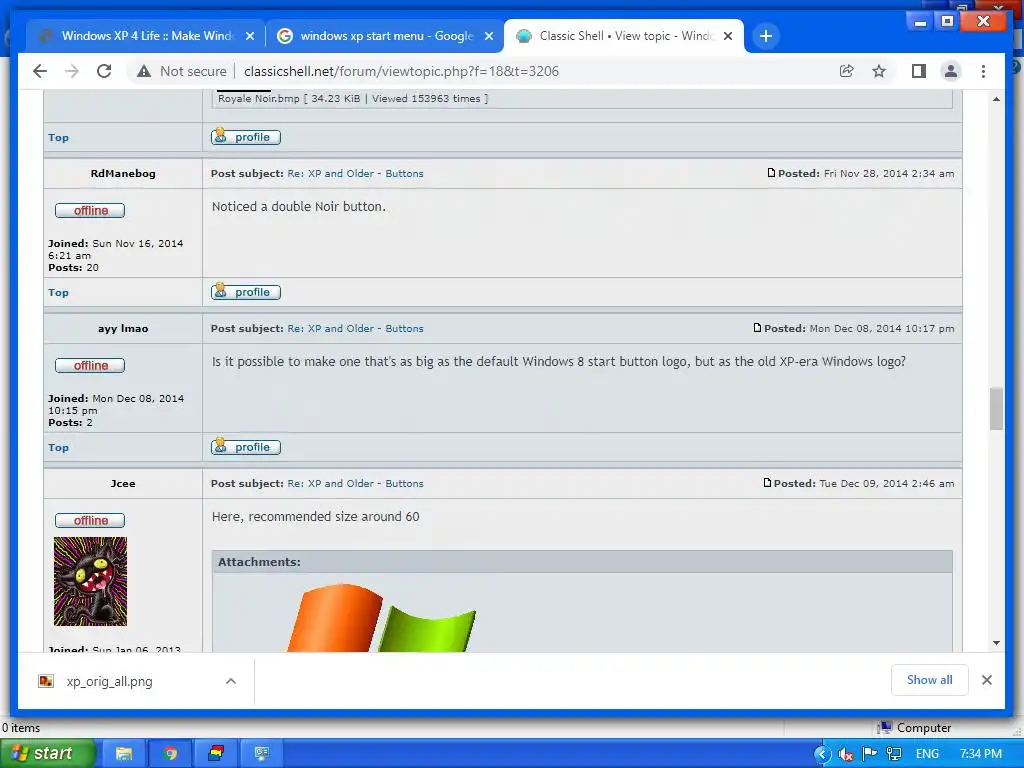Screen dimensions: 1024x768
Task: Click Jcee's cat avatar image
Action: click(90, 581)
